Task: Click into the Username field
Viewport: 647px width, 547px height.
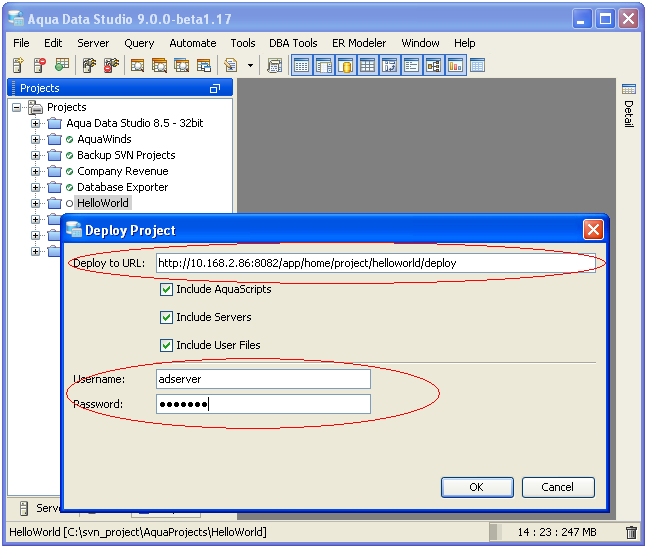Action: point(263,379)
